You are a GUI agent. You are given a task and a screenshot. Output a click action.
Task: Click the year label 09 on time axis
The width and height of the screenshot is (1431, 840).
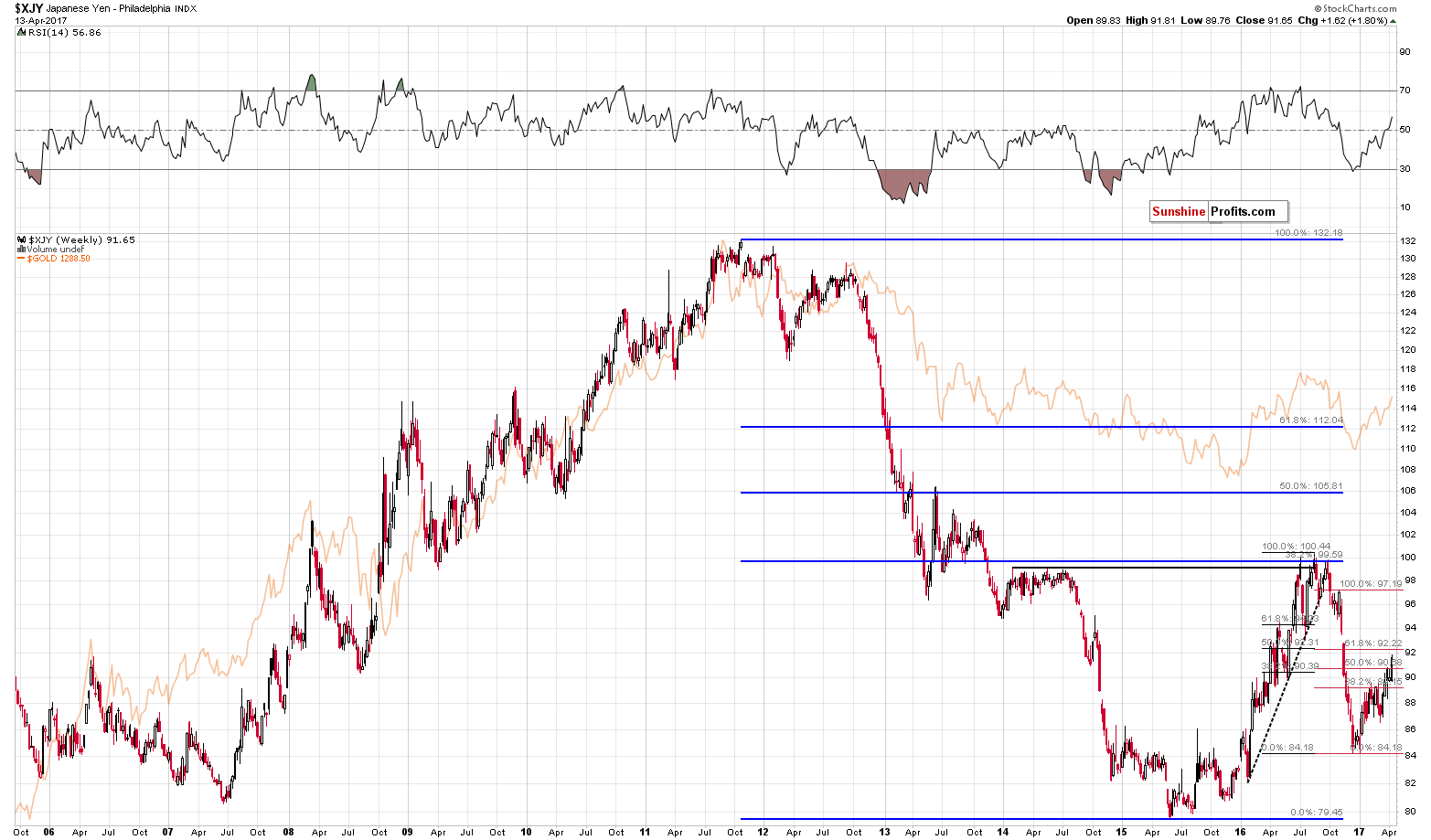406,832
